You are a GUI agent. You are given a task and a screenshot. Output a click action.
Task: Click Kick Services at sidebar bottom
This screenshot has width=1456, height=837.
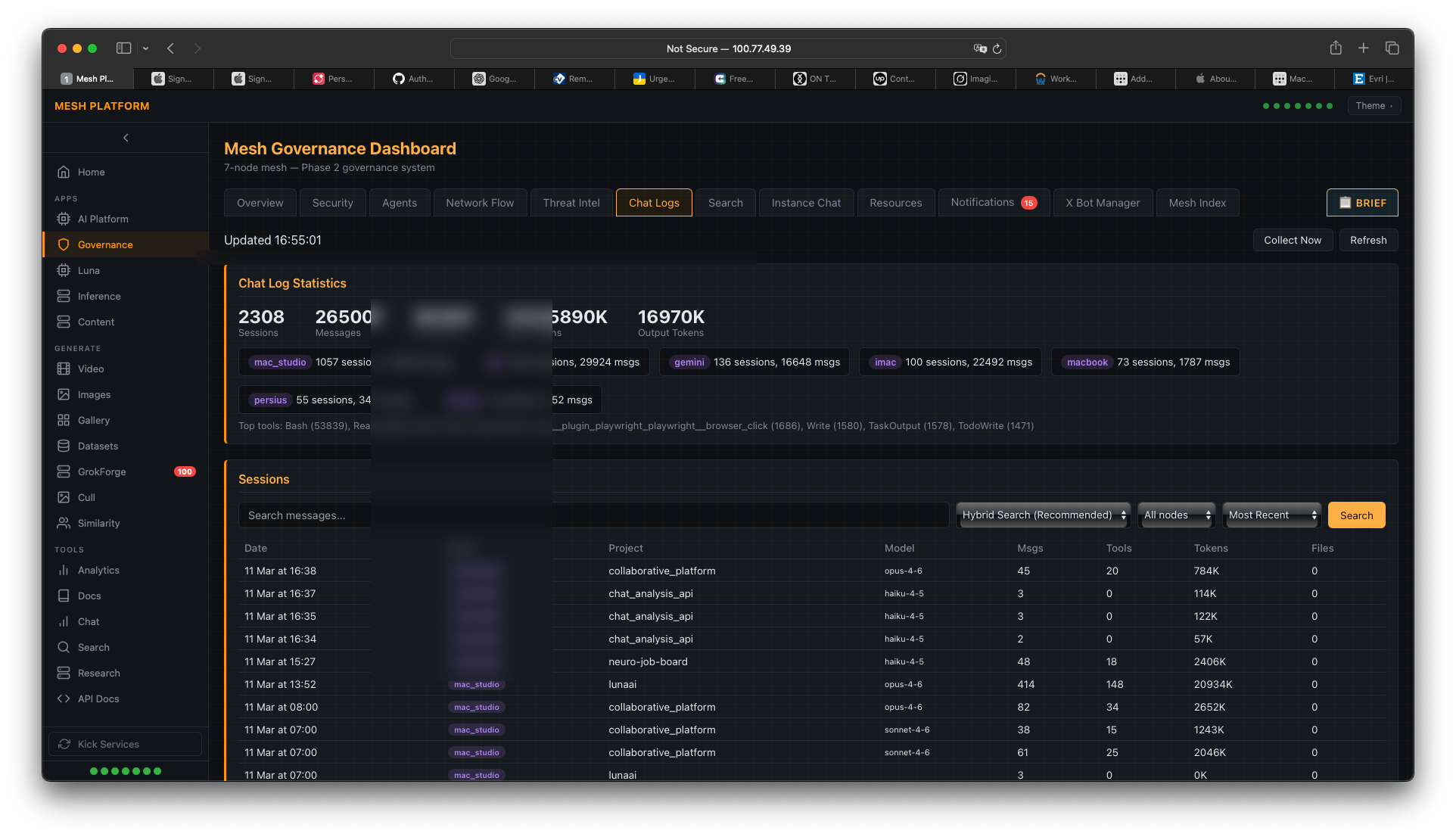pos(125,744)
